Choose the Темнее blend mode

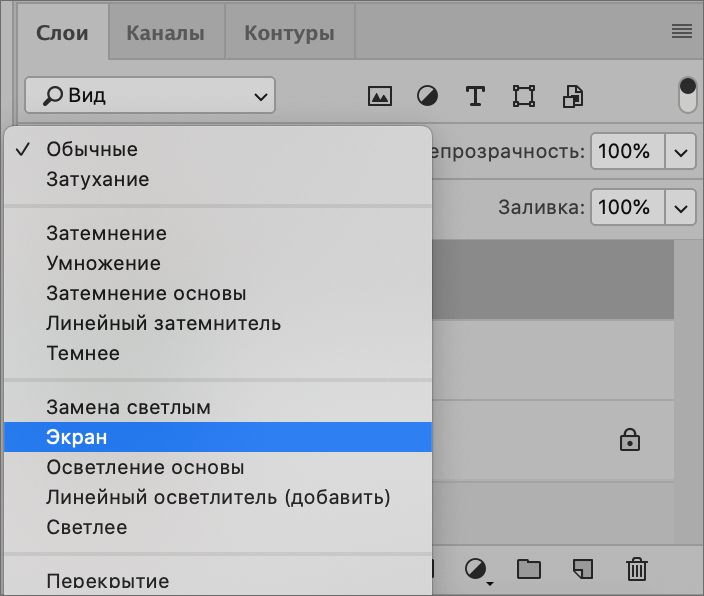tap(218, 353)
